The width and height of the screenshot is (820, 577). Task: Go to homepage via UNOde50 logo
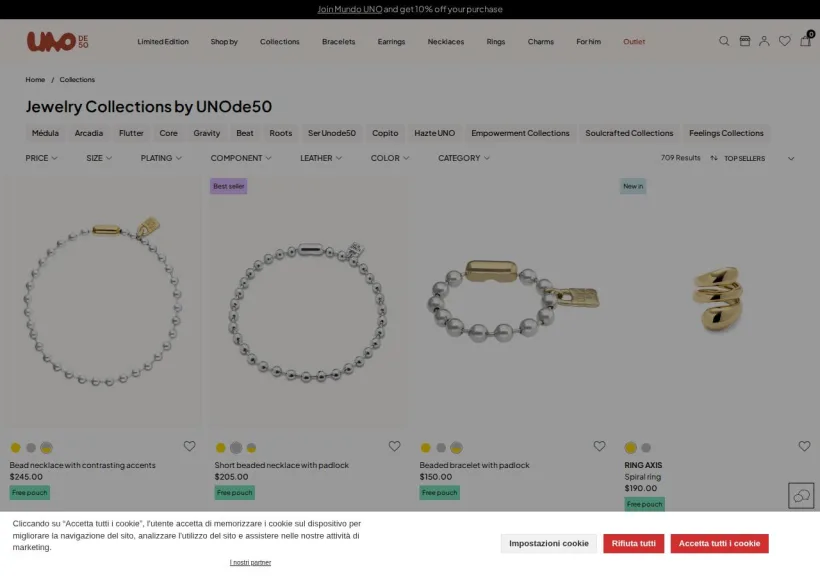tap(58, 41)
